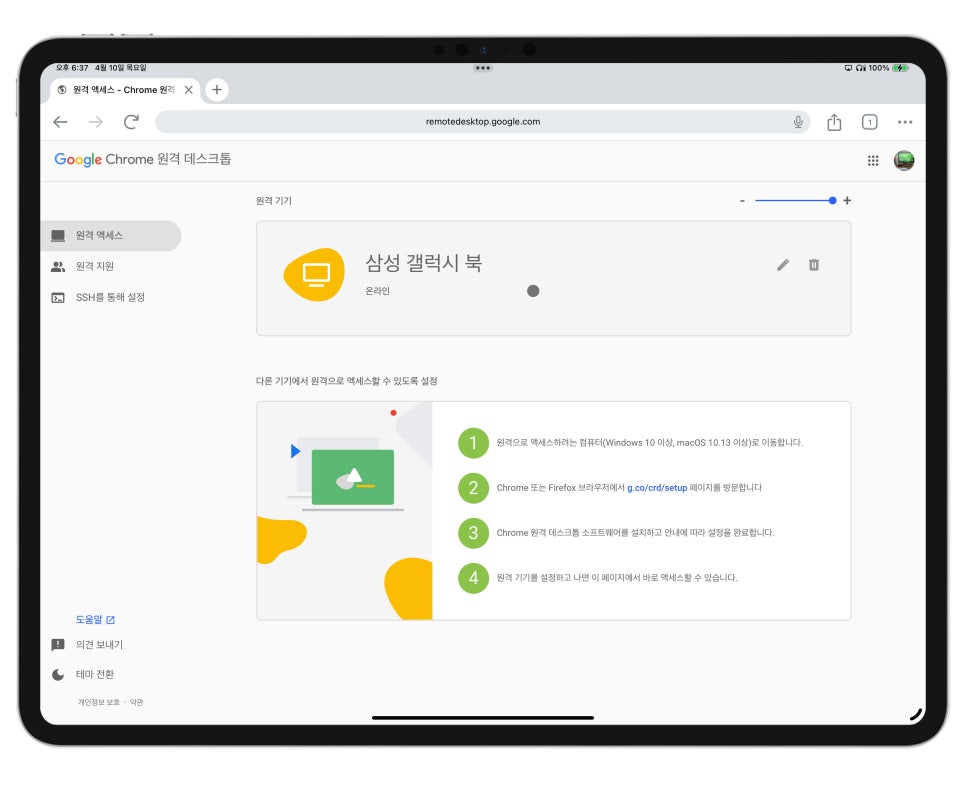Click the moon icon for theme switch

(58, 675)
